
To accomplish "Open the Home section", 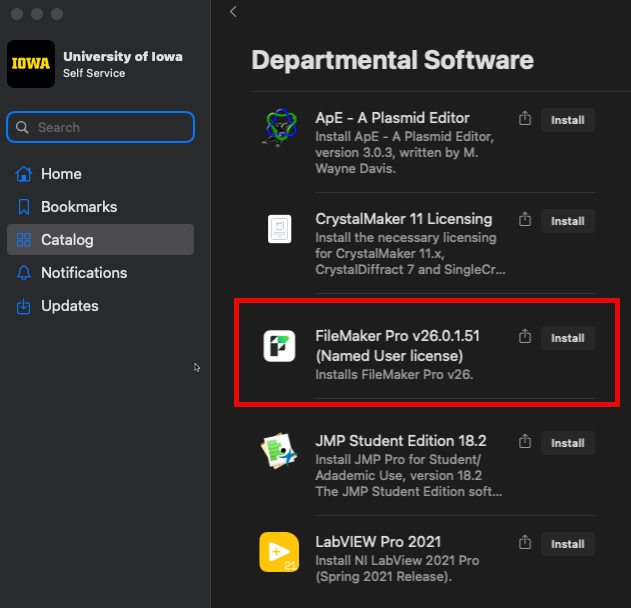I will click(x=101, y=174).
